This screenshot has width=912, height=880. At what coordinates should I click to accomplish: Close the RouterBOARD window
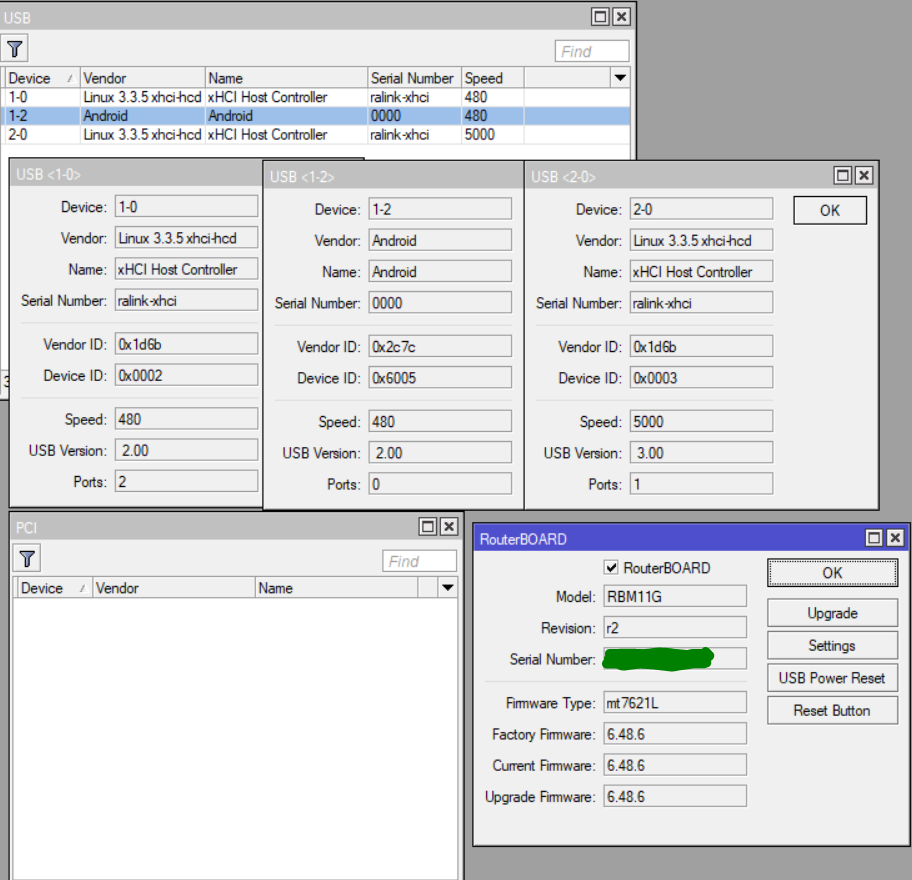click(896, 538)
